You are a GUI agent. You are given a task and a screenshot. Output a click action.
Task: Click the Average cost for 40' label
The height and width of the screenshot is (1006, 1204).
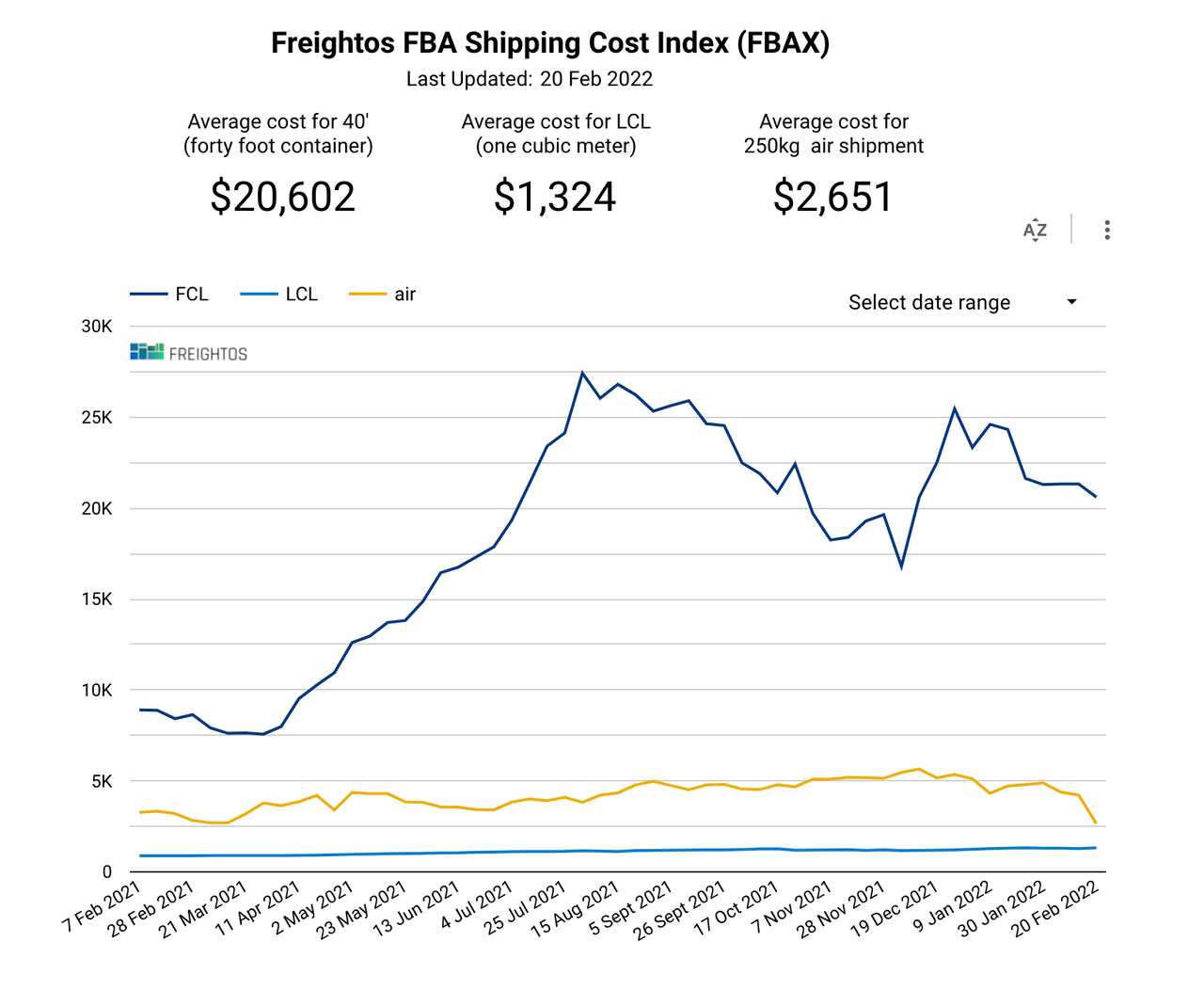(278, 134)
